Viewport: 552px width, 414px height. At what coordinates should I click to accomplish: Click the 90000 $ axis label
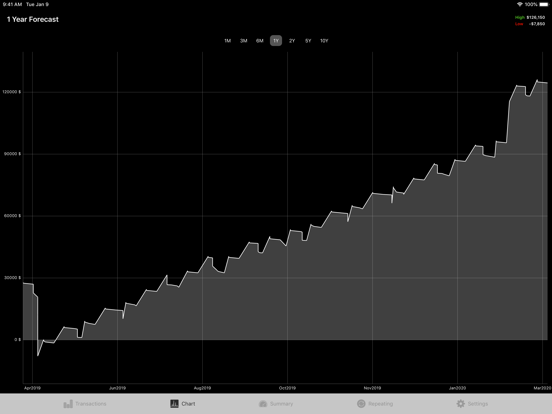pos(13,154)
